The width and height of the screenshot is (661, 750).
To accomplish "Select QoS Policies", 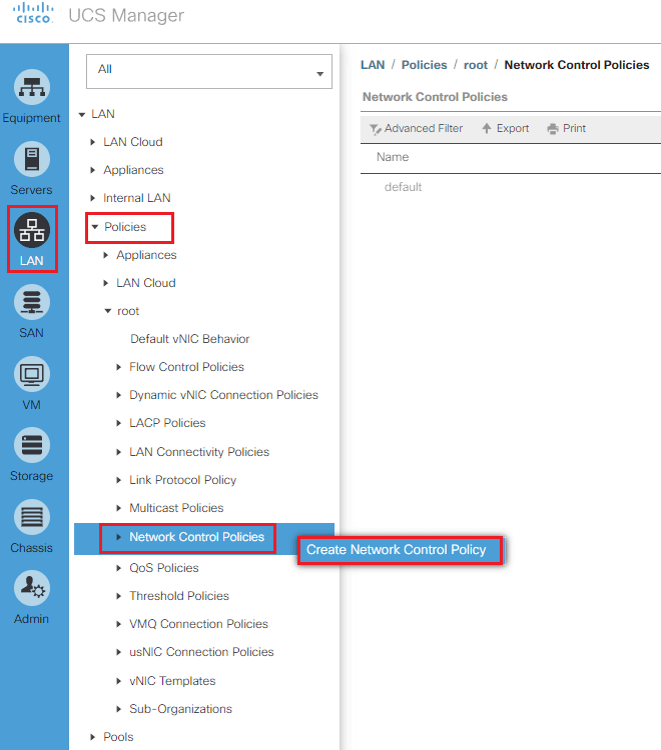I will [164, 568].
